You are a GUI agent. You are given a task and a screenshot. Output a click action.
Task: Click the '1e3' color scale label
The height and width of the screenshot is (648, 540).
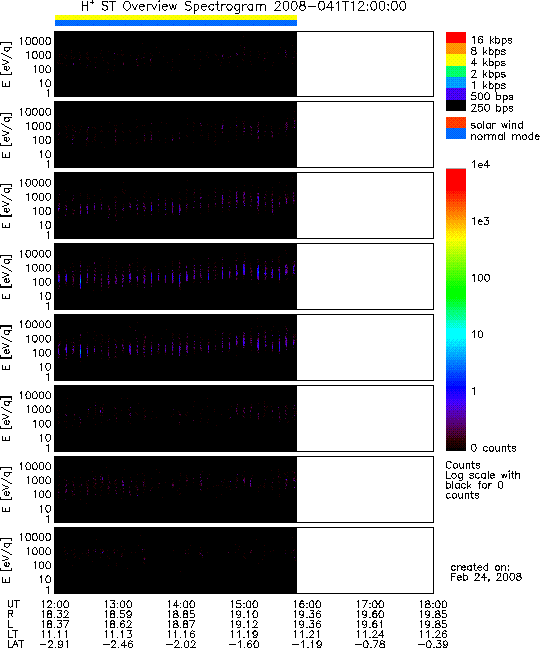(481, 221)
